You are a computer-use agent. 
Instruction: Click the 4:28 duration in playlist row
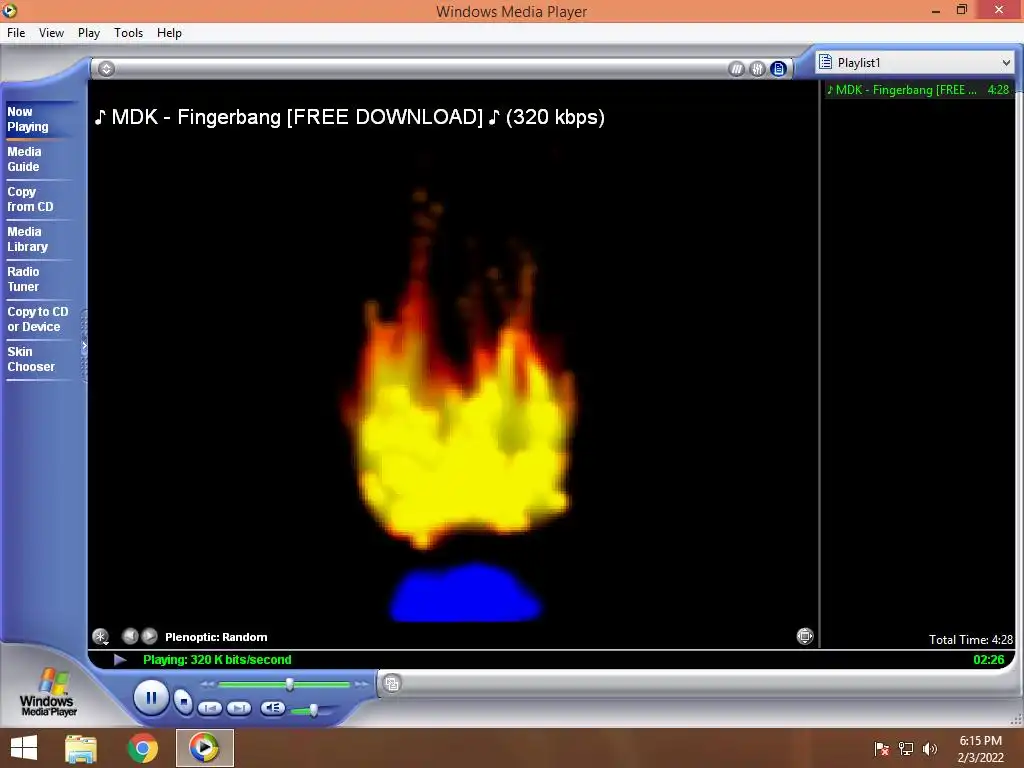(x=998, y=90)
